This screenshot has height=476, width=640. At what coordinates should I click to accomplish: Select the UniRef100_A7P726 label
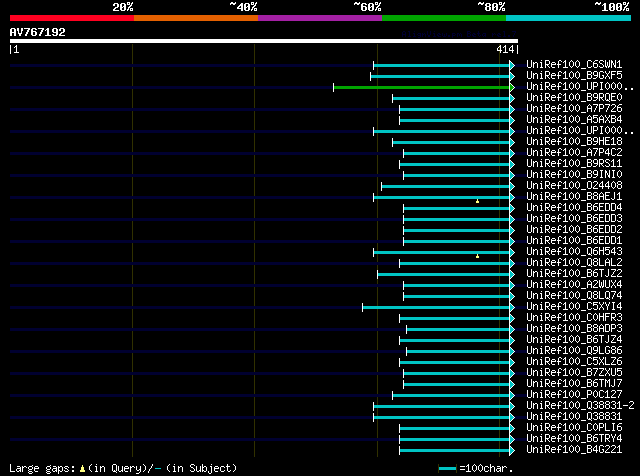pos(574,109)
